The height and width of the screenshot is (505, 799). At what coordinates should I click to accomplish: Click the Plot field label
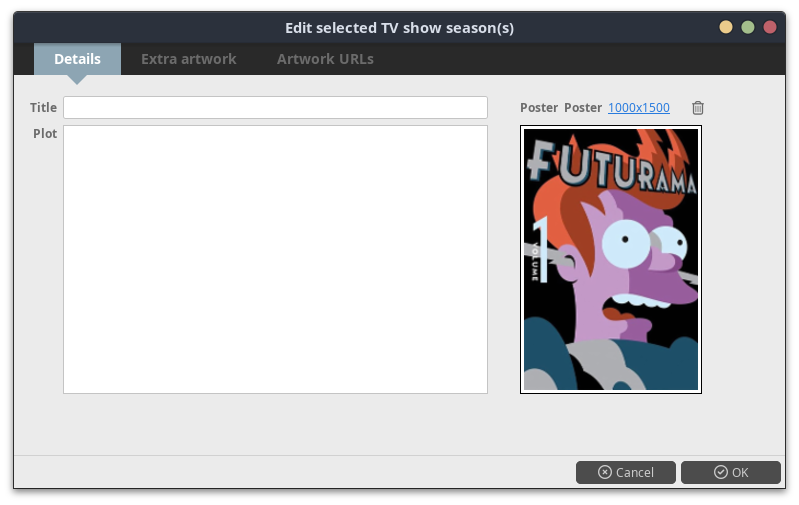pyautogui.click(x=45, y=134)
